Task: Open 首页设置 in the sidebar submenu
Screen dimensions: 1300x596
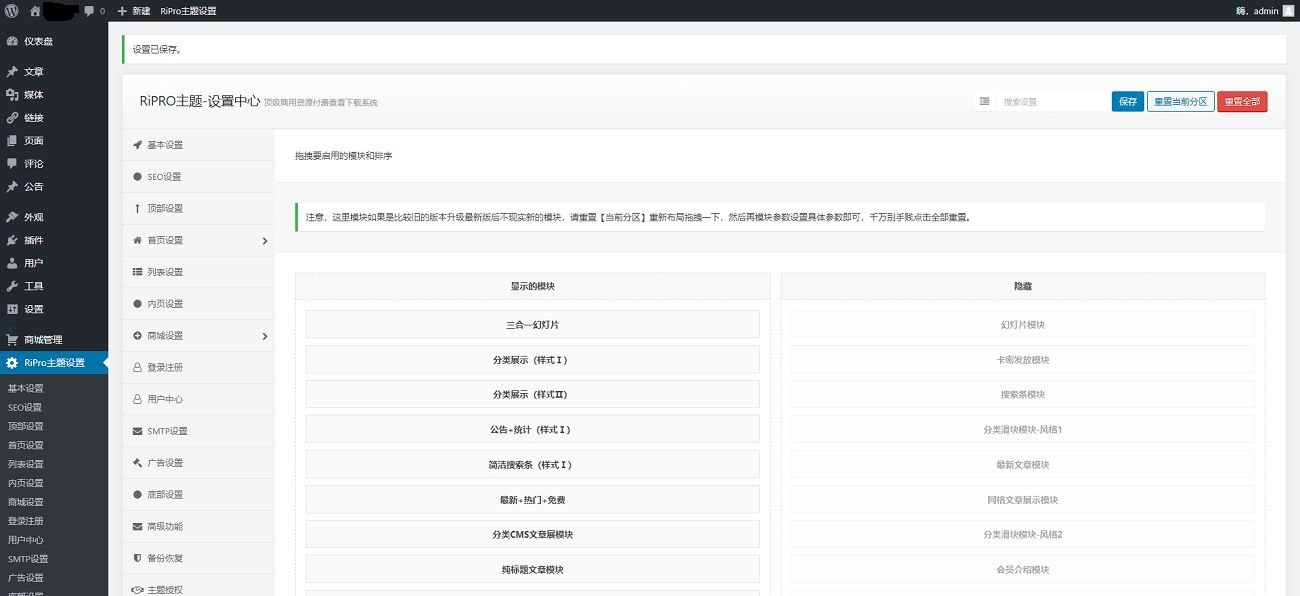Action: click(x=26, y=445)
